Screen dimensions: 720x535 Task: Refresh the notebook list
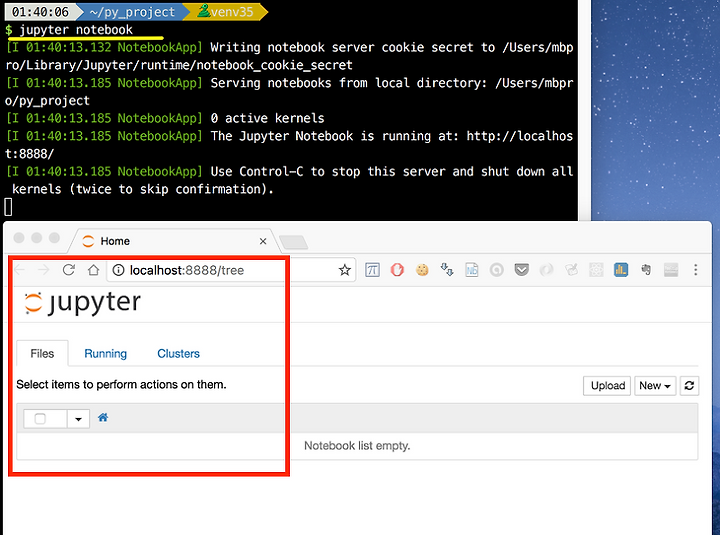click(689, 386)
